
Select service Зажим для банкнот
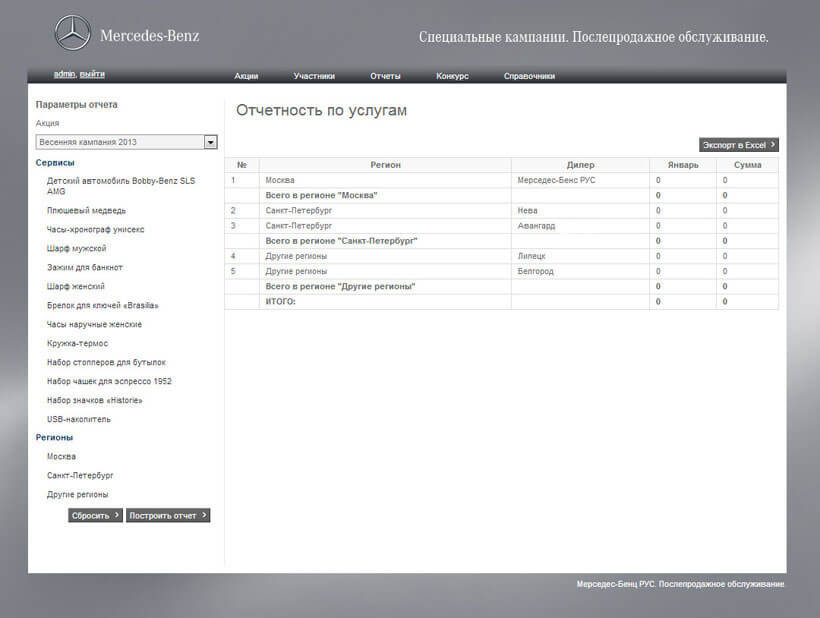[x=85, y=267]
